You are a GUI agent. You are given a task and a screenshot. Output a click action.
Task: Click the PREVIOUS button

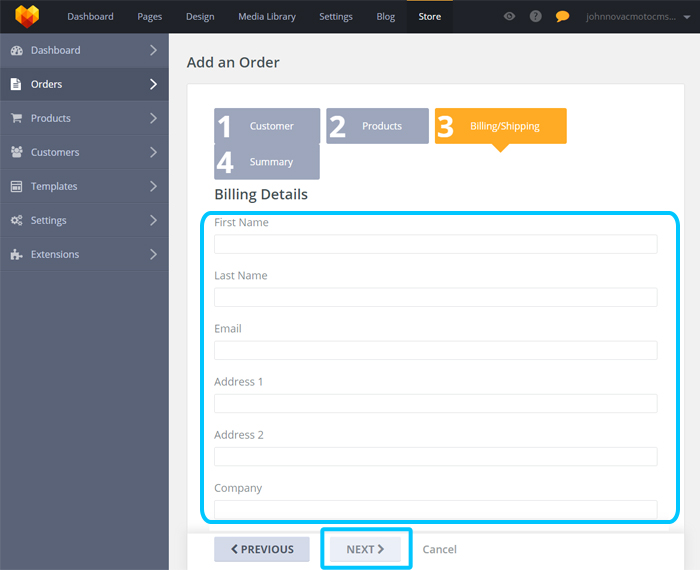point(262,549)
